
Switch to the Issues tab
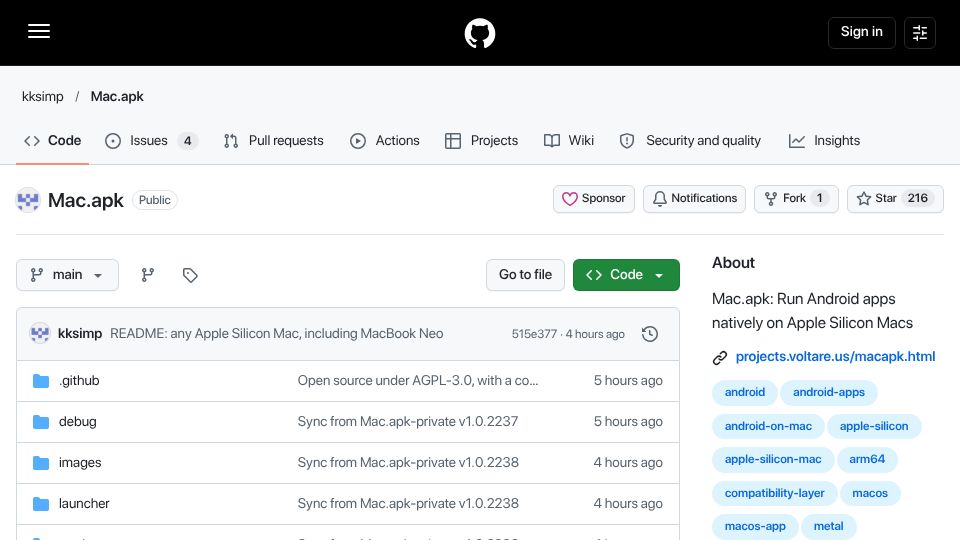(x=151, y=141)
